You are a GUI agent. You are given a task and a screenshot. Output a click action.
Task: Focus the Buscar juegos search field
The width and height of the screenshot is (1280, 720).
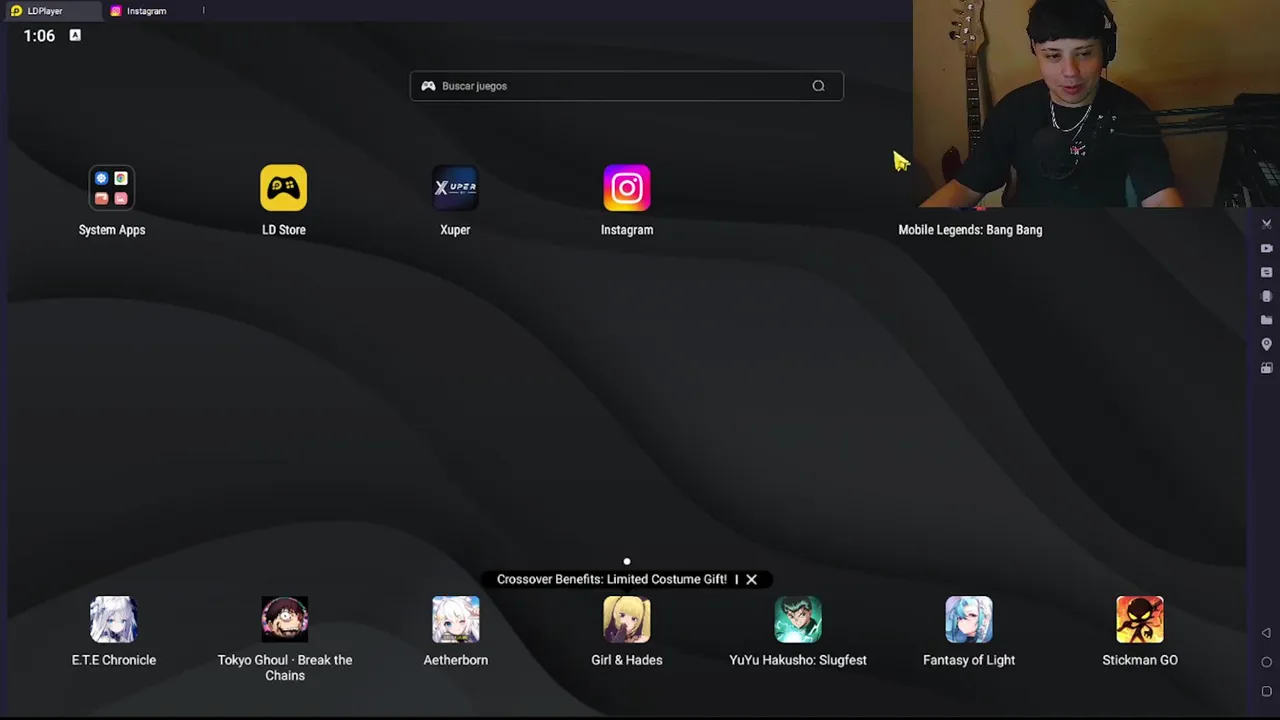(627, 86)
